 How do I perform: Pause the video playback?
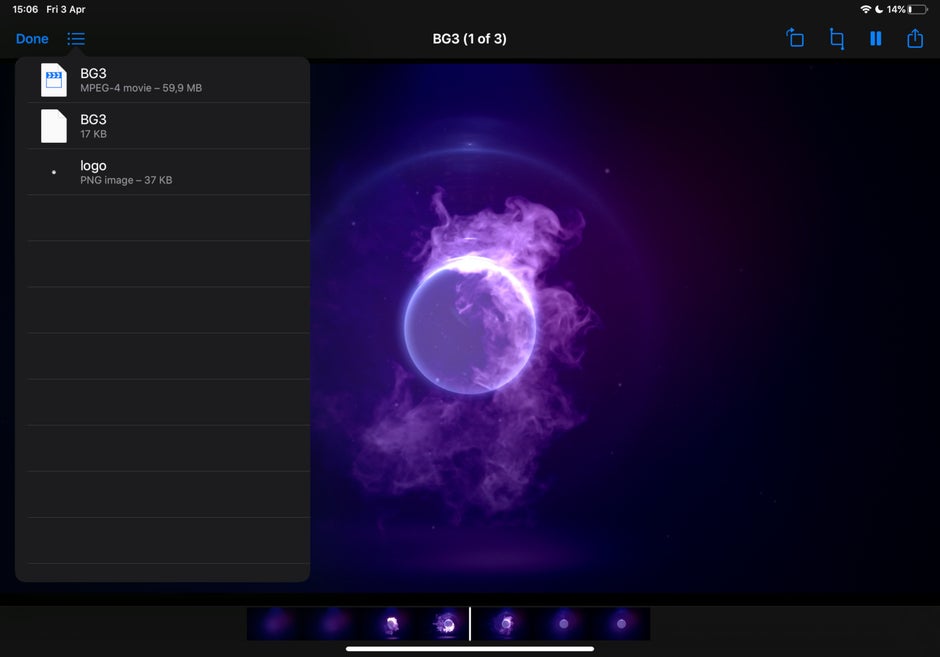pos(876,39)
